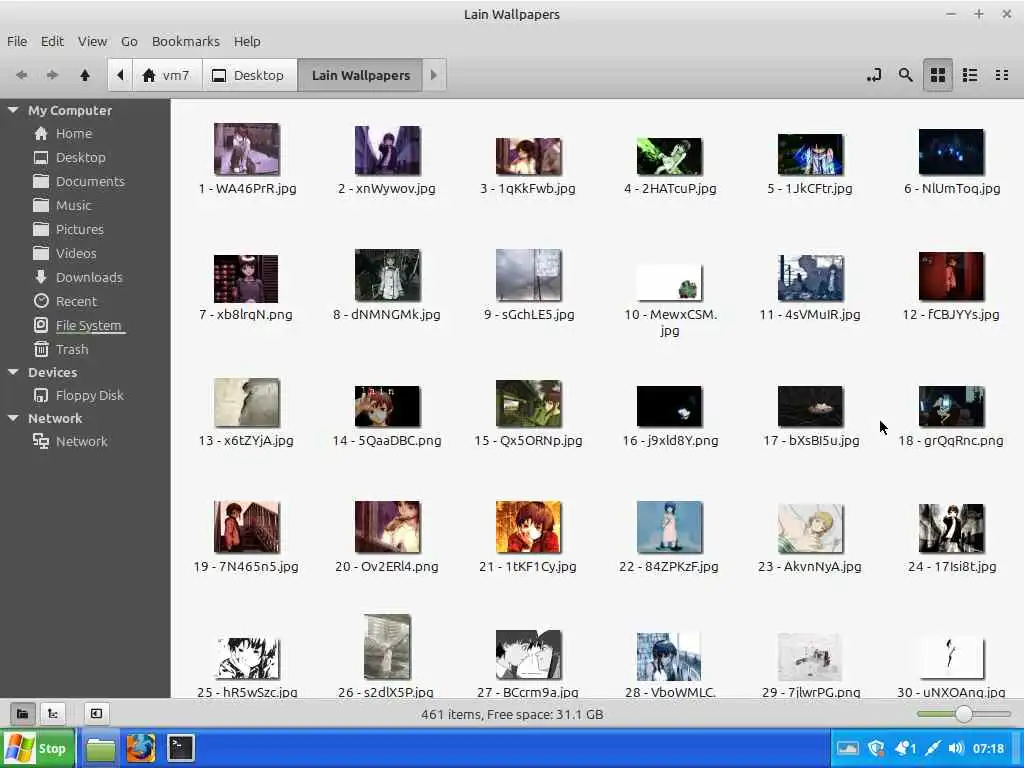Open the View menu

(92, 41)
